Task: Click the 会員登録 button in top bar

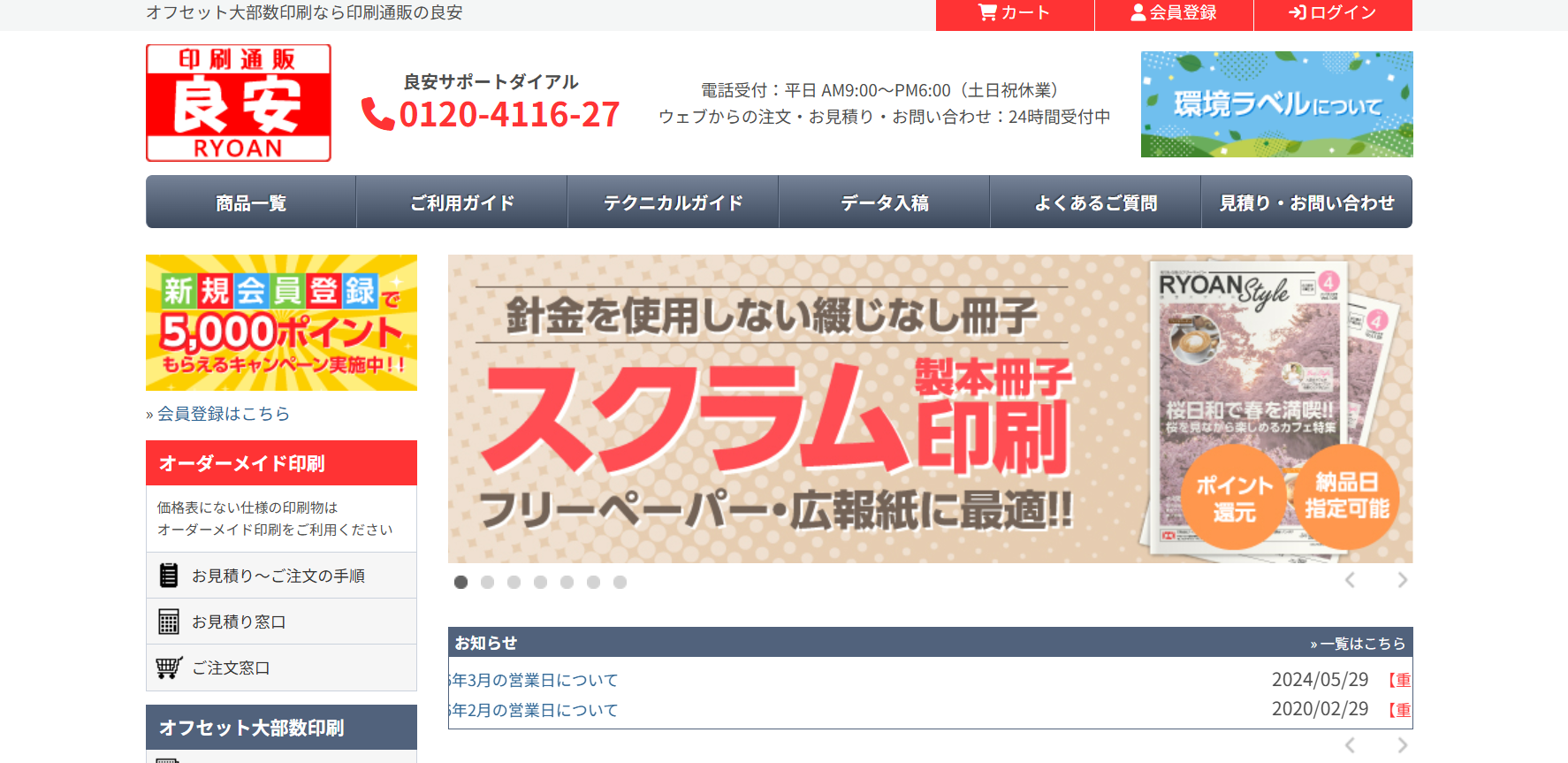Action: tap(1174, 13)
